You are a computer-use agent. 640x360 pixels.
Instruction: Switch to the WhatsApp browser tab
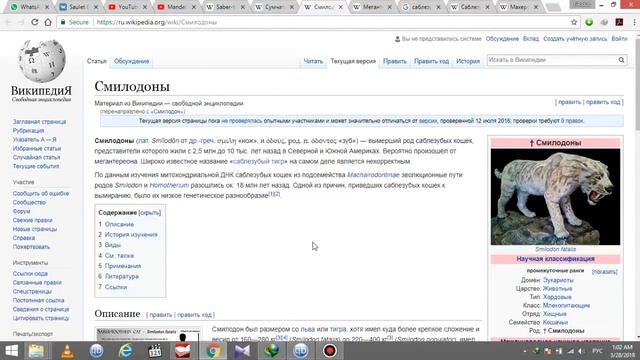pos(30,7)
